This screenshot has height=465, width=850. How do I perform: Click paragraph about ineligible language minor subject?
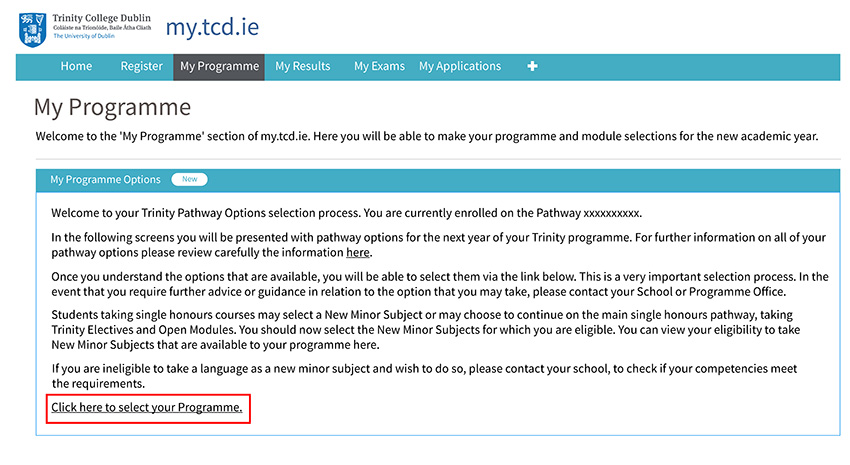coord(424,376)
